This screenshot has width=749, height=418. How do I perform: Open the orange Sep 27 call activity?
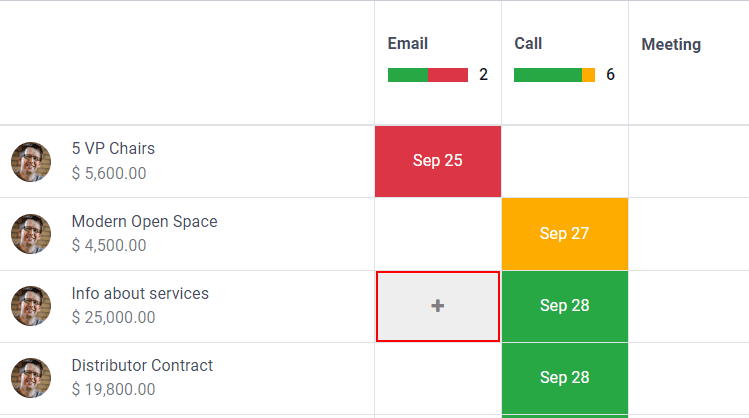tap(565, 234)
